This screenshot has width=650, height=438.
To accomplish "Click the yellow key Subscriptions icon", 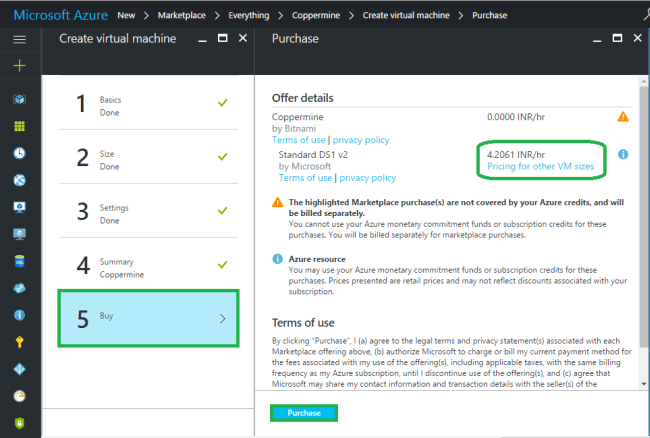I will click(20, 341).
